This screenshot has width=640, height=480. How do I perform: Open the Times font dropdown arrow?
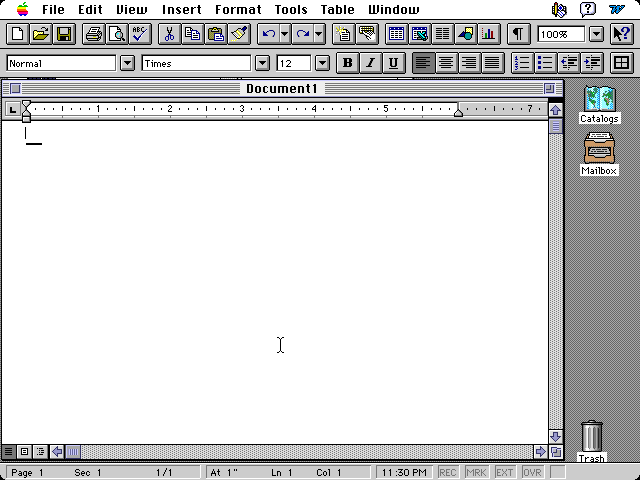coord(262,63)
